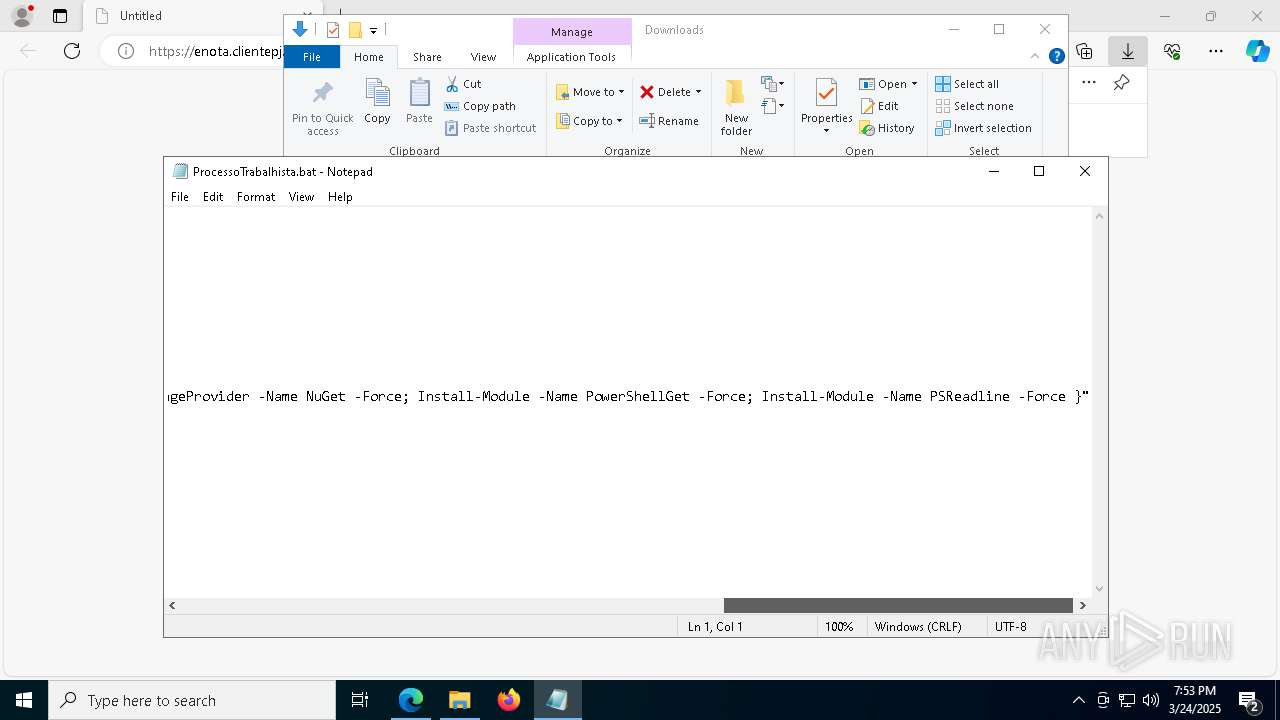
Task: Open Notepad View menu
Action: pos(301,197)
